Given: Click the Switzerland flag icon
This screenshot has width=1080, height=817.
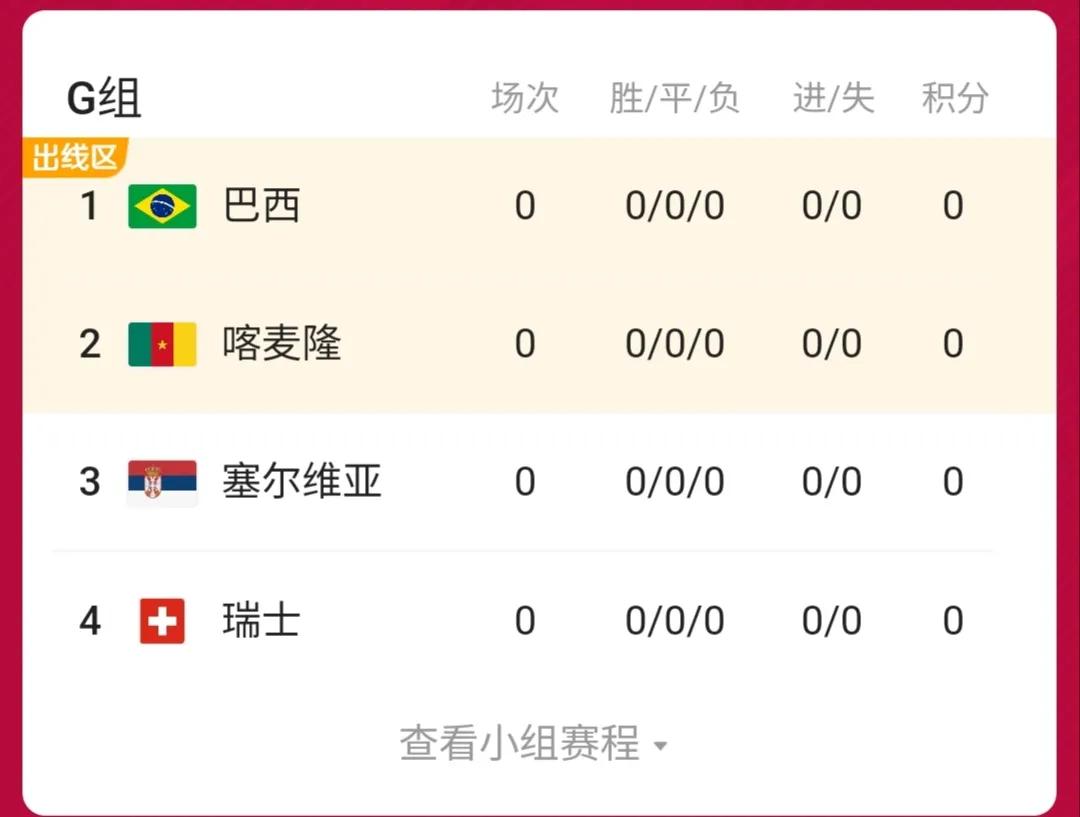Looking at the screenshot, I should click(161, 620).
